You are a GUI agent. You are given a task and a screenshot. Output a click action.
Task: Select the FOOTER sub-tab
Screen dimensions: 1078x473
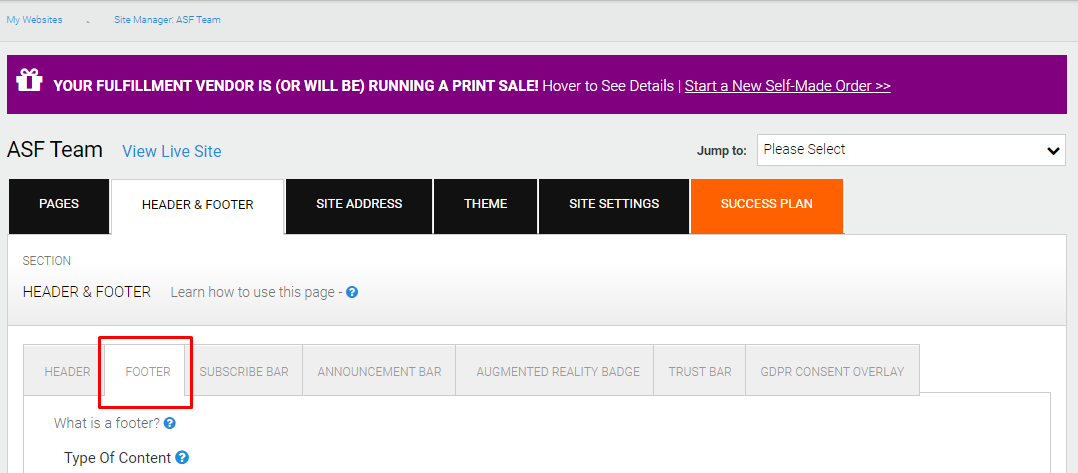click(148, 372)
